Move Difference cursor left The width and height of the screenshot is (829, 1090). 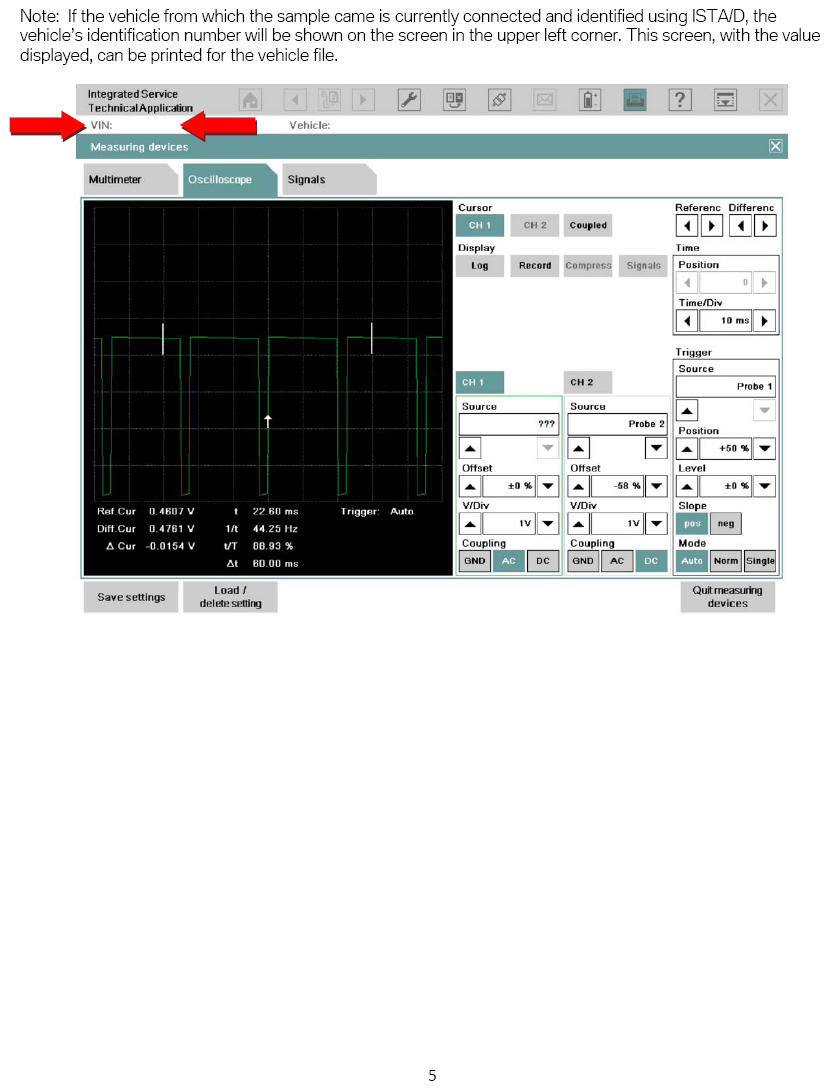pyautogui.click(x=741, y=226)
